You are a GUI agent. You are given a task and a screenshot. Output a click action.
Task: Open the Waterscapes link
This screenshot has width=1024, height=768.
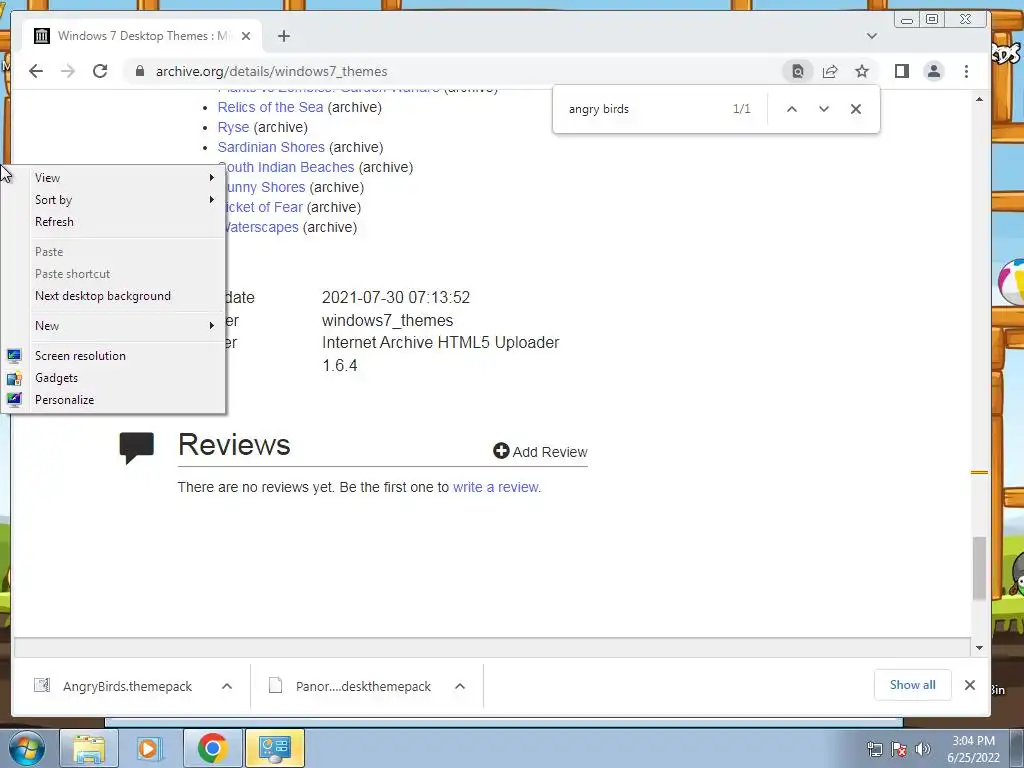coord(263,227)
